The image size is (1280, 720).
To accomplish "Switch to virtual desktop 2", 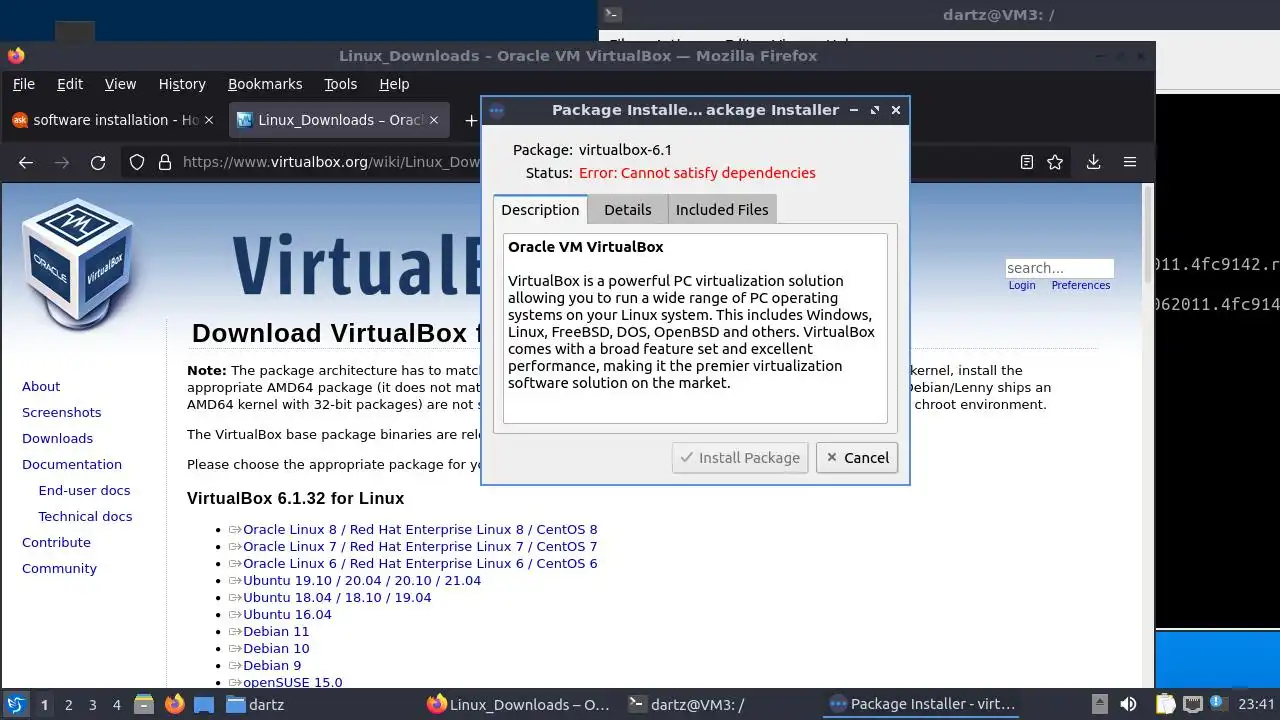I will (68, 705).
